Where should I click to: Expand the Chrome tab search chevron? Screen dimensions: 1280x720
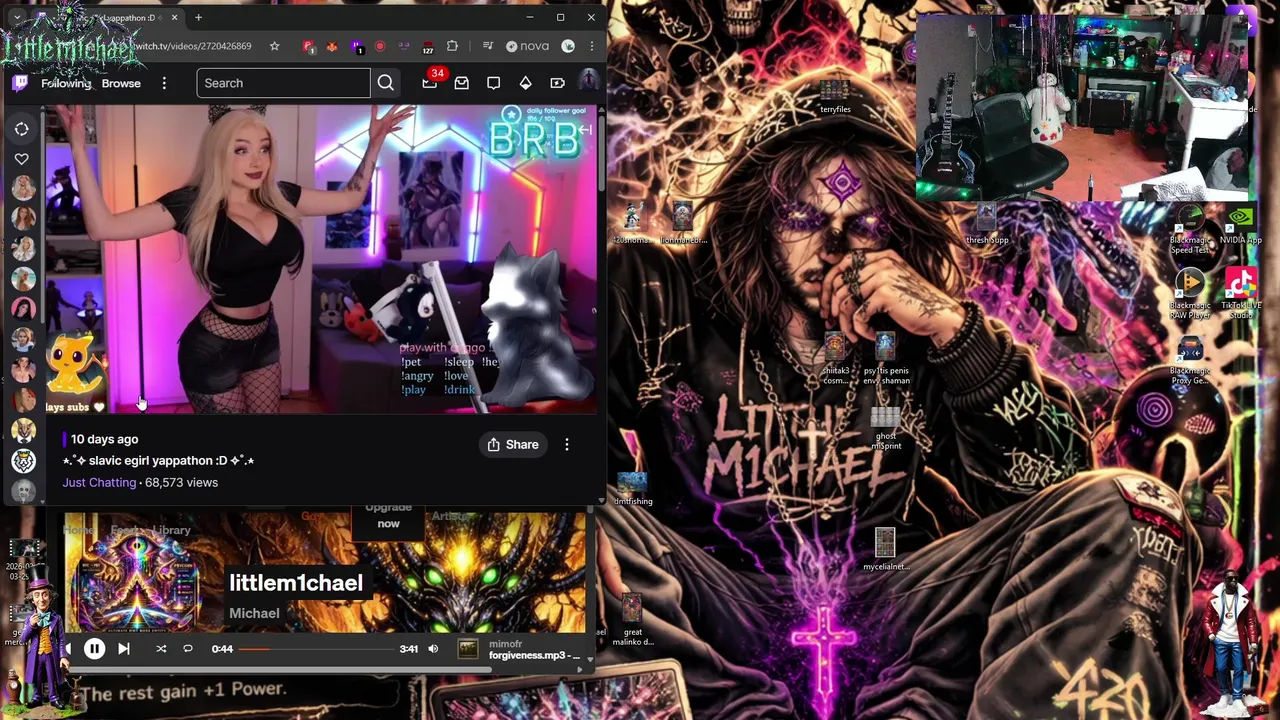coord(16,17)
